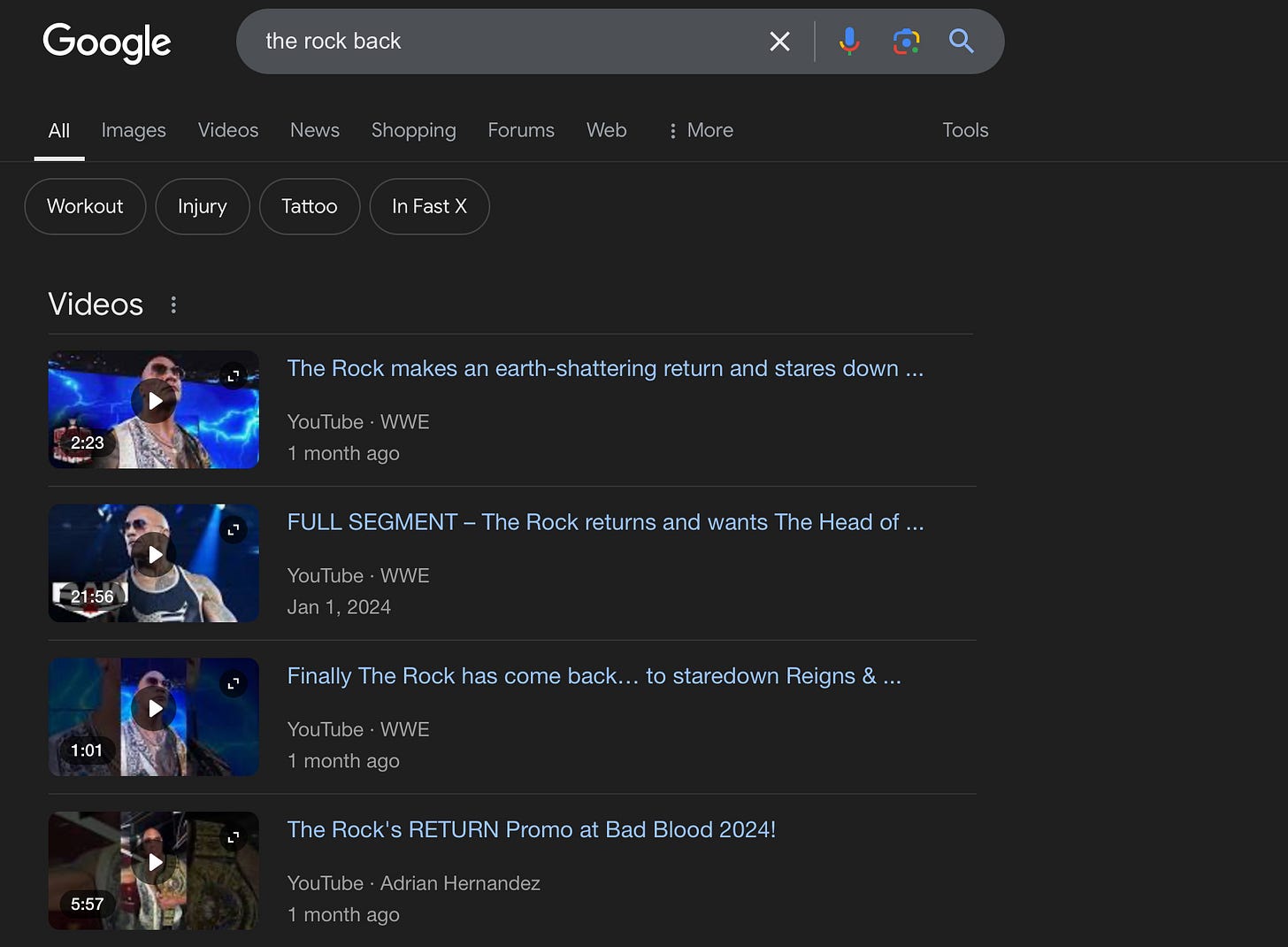This screenshot has width=1288, height=947.
Task: Open the three-dot menu beside Videos heading
Action: [173, 305]
